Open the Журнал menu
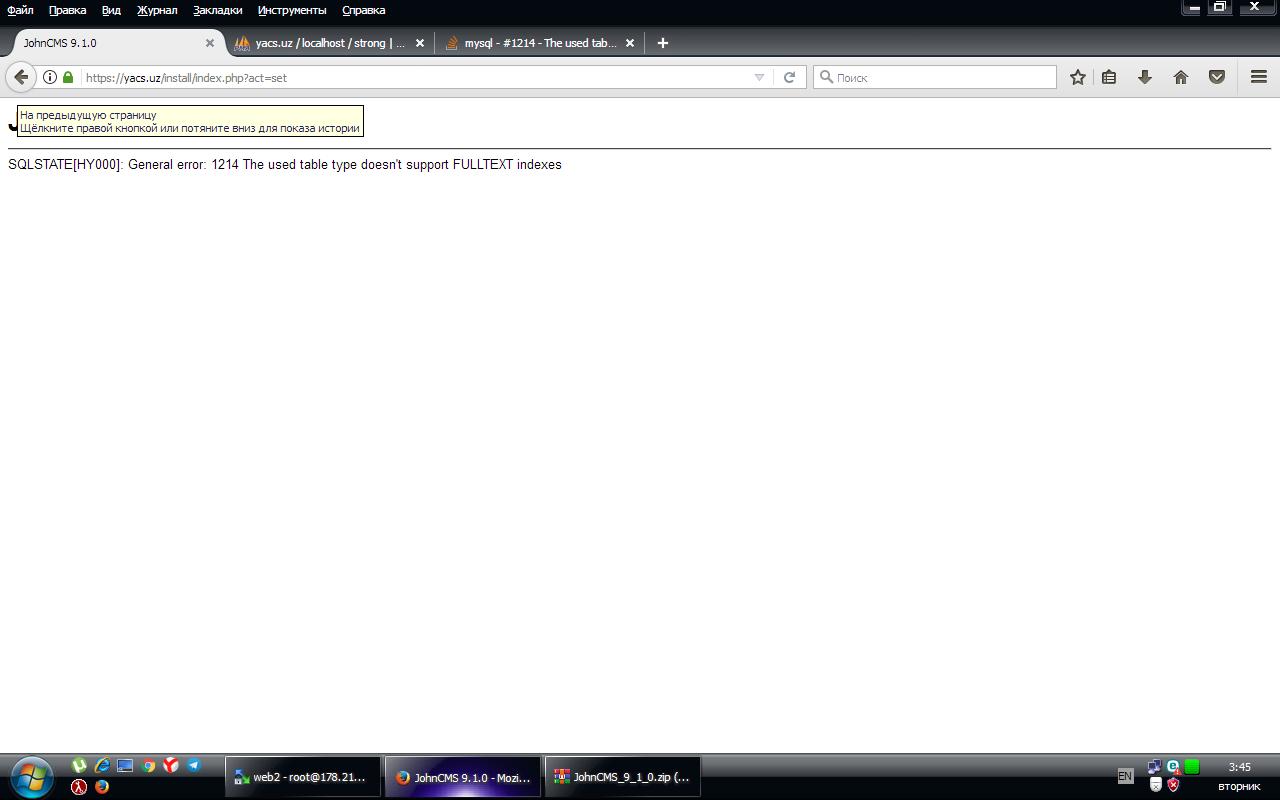The width and height of the screenshot is (1280, 800). (x=157, y=10)
